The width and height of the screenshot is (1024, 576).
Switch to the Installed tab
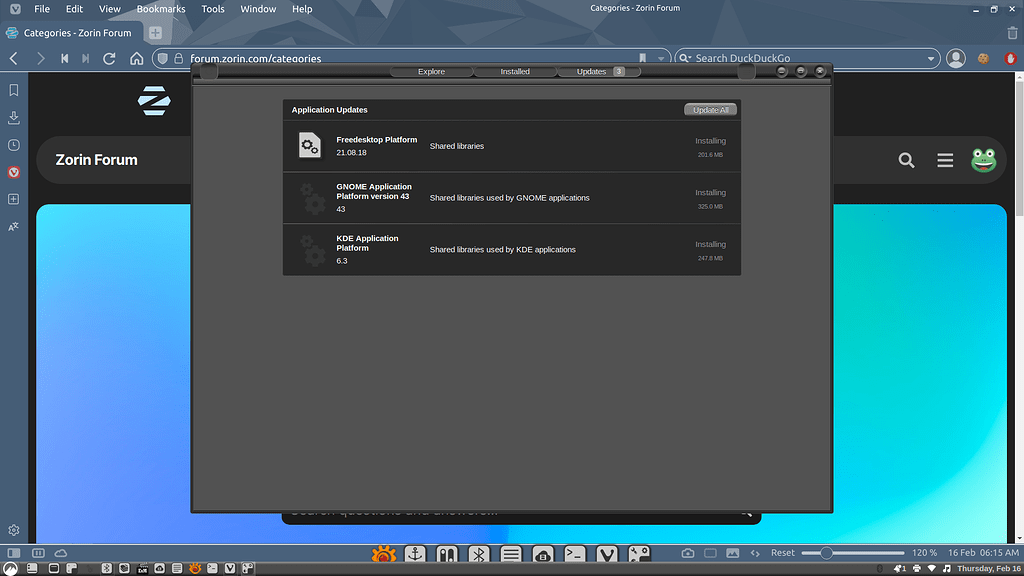(515, 72)
